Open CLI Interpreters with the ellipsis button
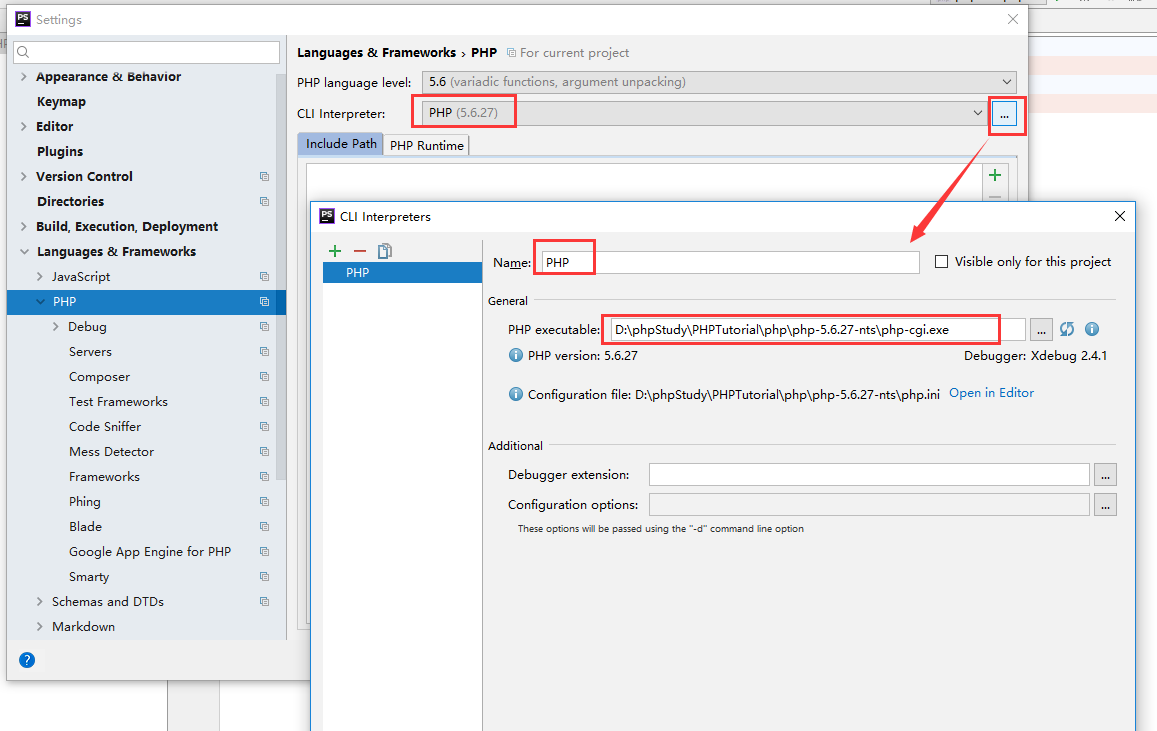The height and width of the screenshot is (731, 1157). 1005,114
